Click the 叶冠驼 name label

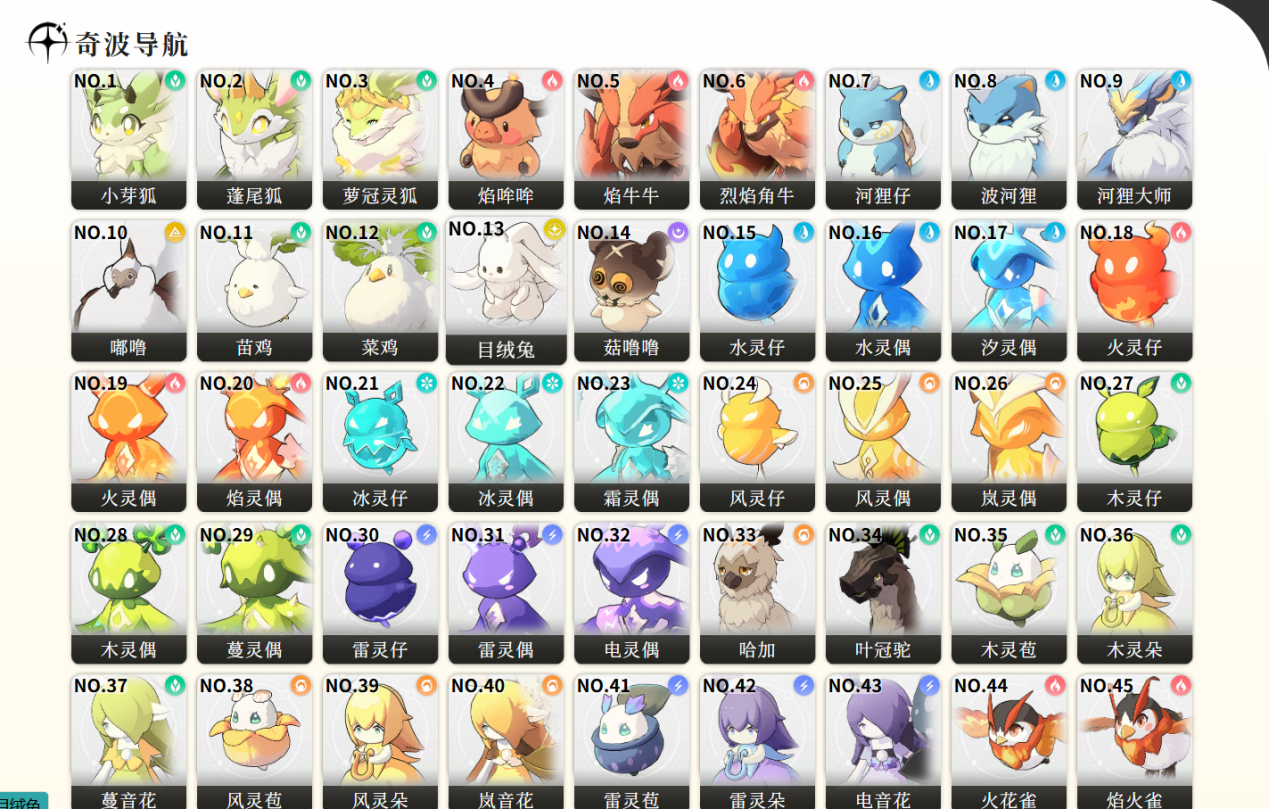883,650
